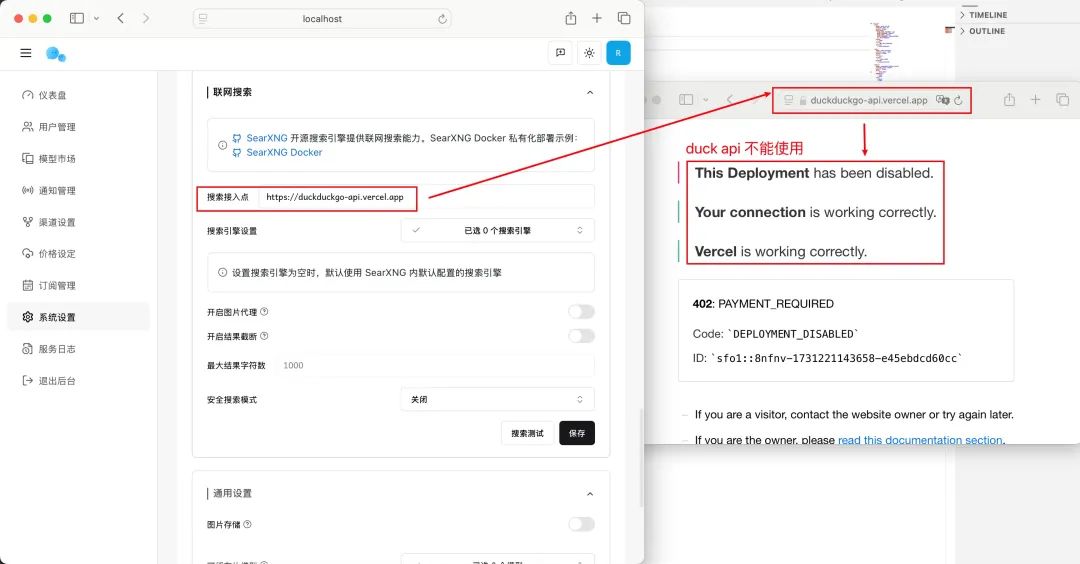1080x564 pixels.
Task: Click the 搜索测试 button
Action: tap(528, 433)
